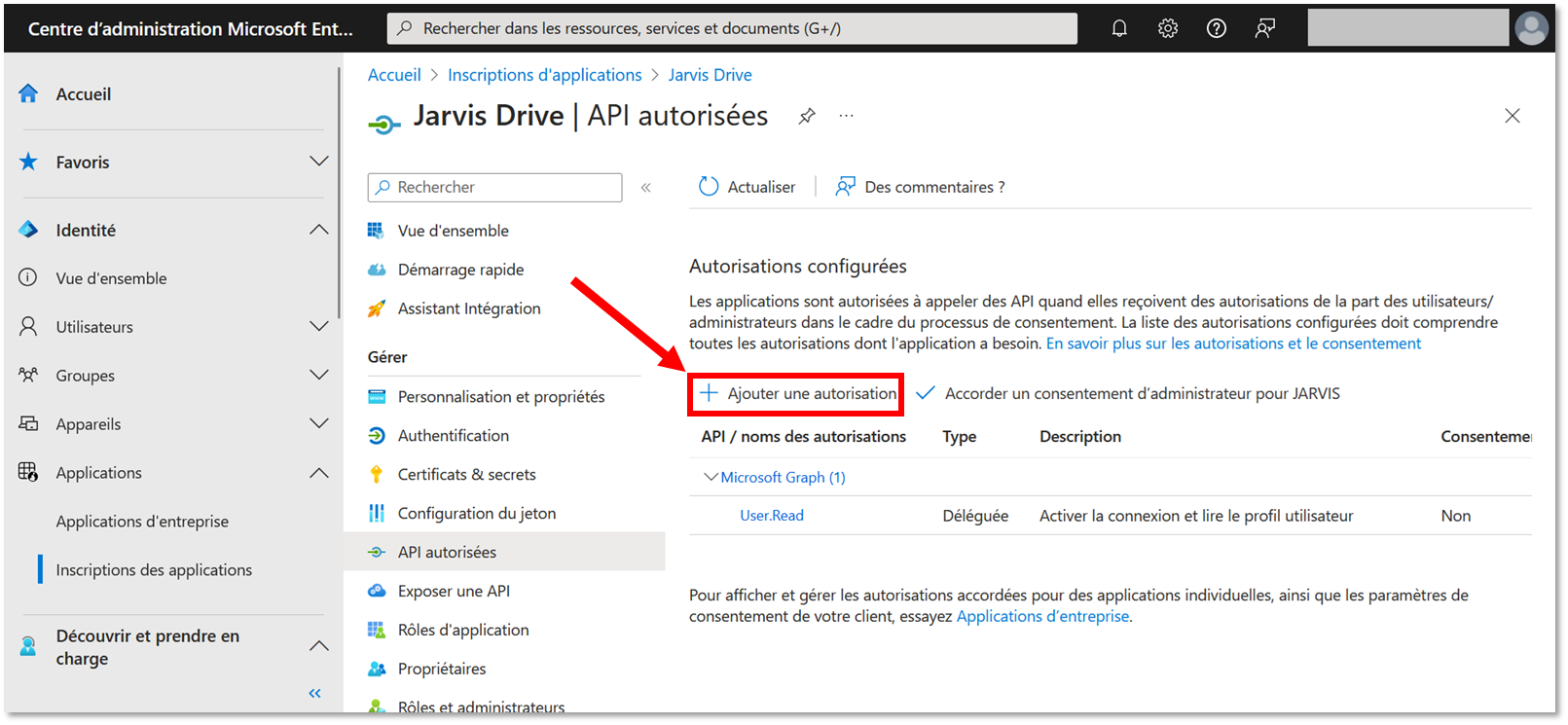The width and height of the screenshot is (1568, 725).
Task: Click the Authentification icon
Action: point(377,436)
